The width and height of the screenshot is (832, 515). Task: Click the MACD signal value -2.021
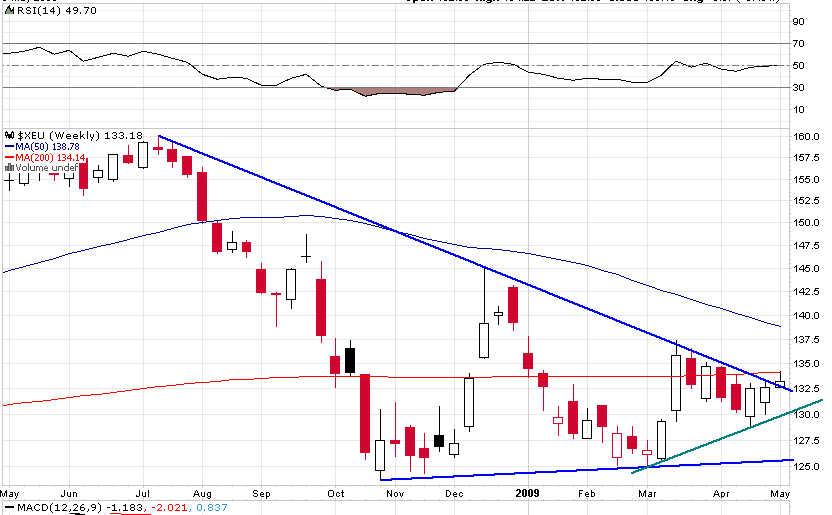(x=169, y=508)
